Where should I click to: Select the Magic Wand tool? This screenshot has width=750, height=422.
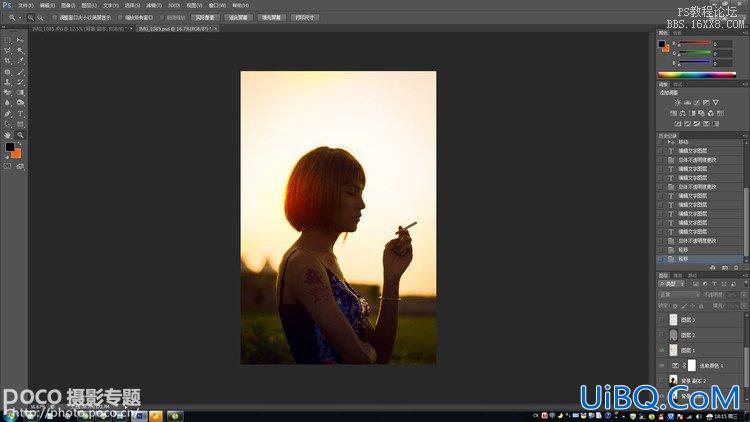pyautogui.click(x=20, y=50)
